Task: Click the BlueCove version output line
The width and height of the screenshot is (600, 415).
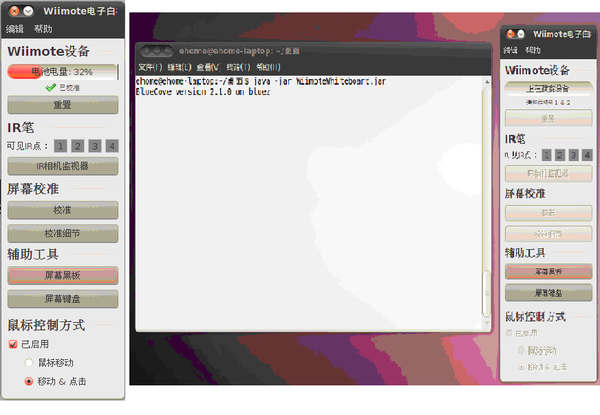Action: tap(203, 92)
